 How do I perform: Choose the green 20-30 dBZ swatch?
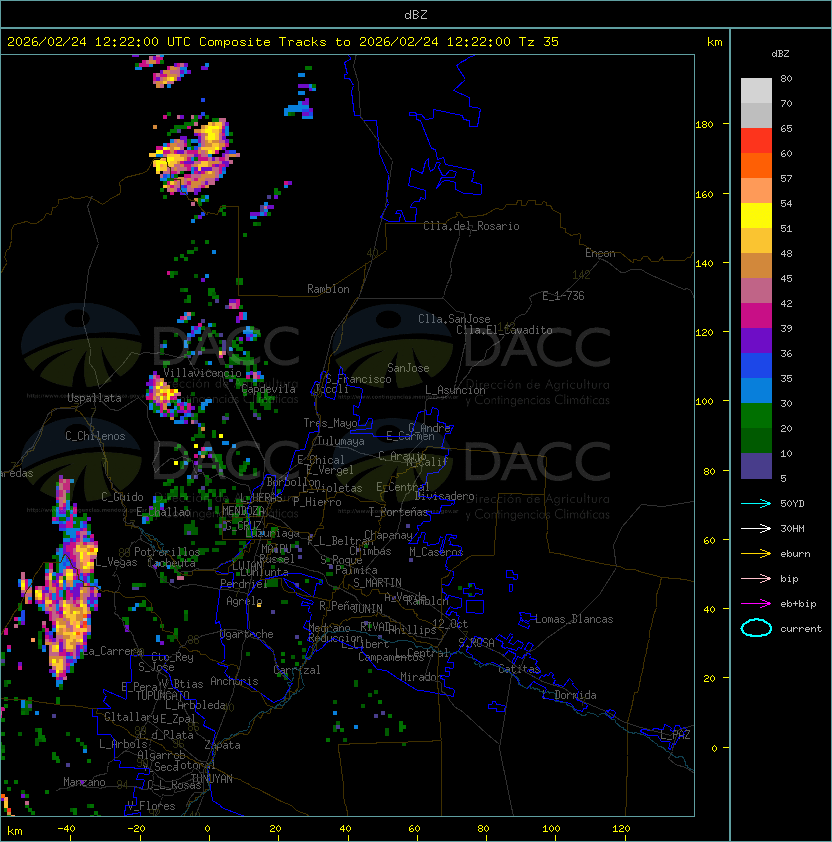point(756,416)
